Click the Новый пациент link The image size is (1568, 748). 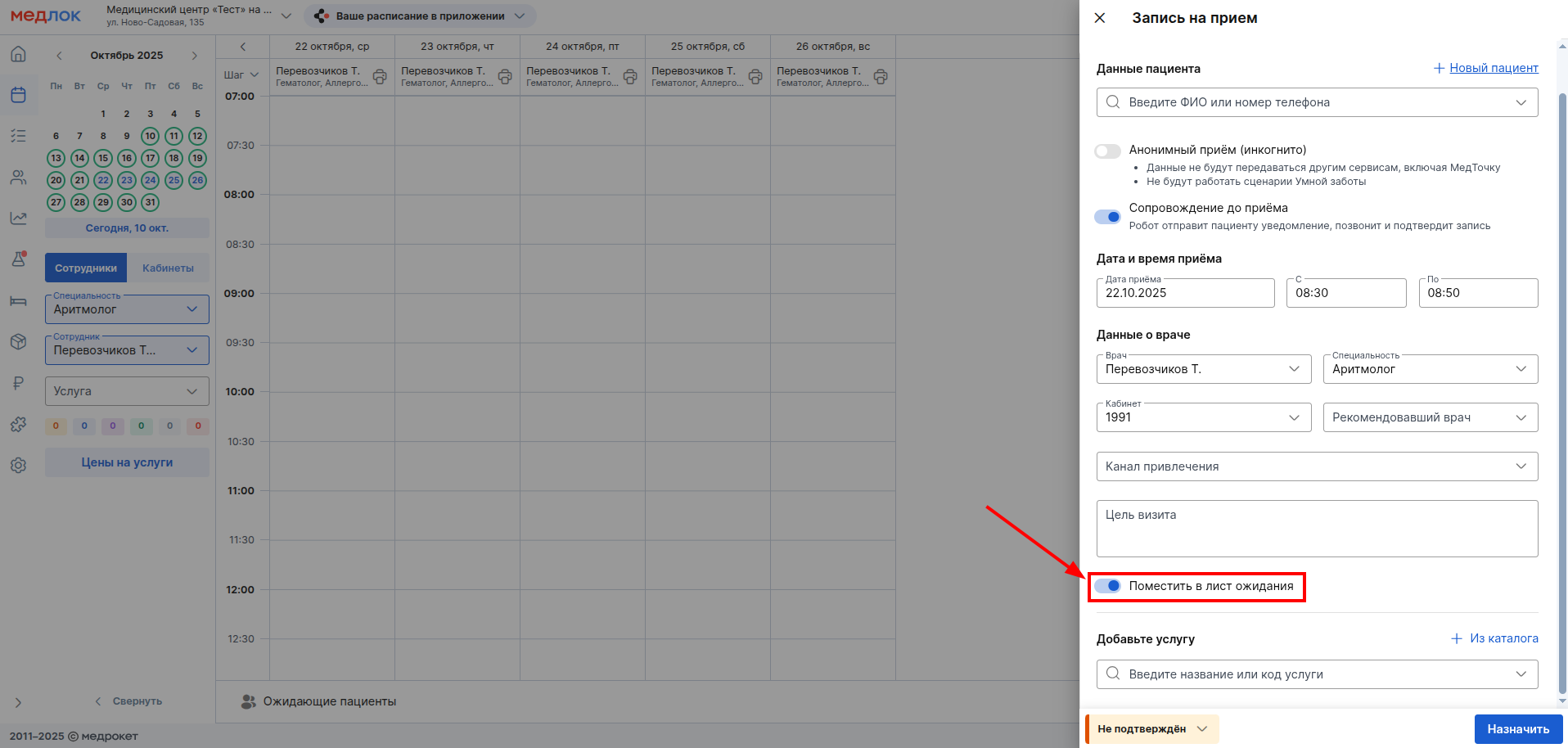1493,68
